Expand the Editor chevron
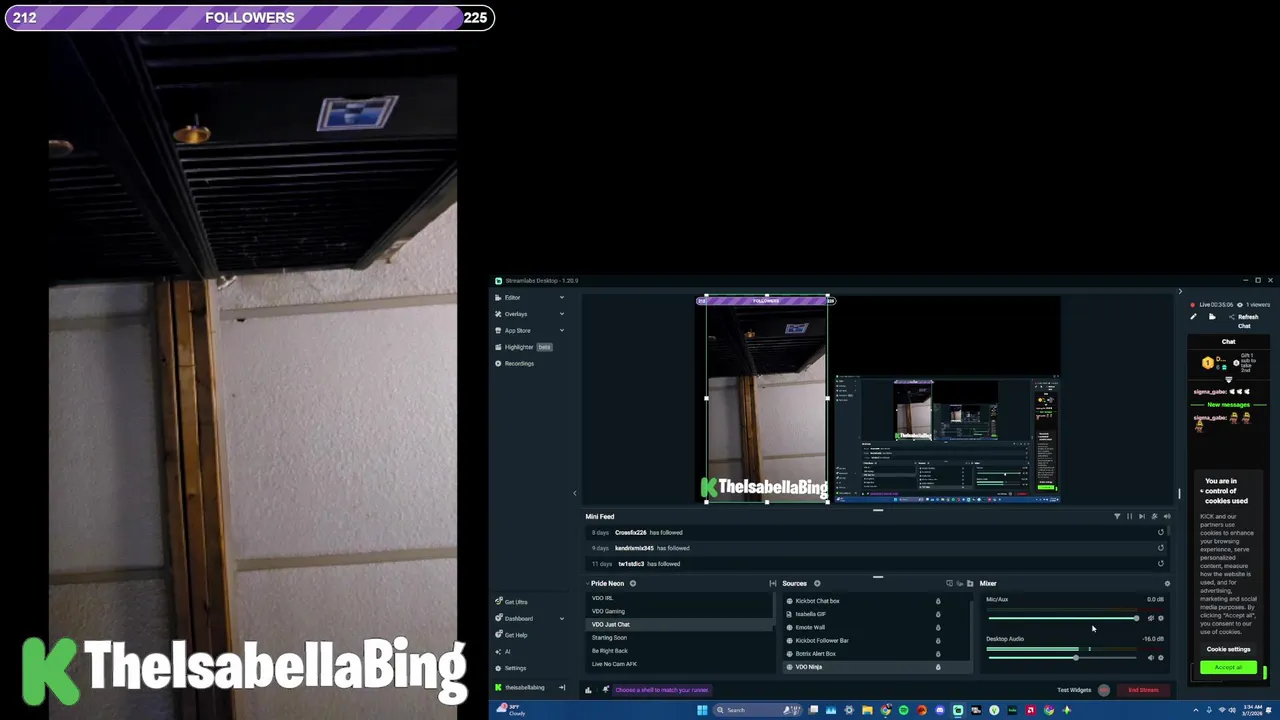This screenshot has width=1280, height=720. (561, 297)
